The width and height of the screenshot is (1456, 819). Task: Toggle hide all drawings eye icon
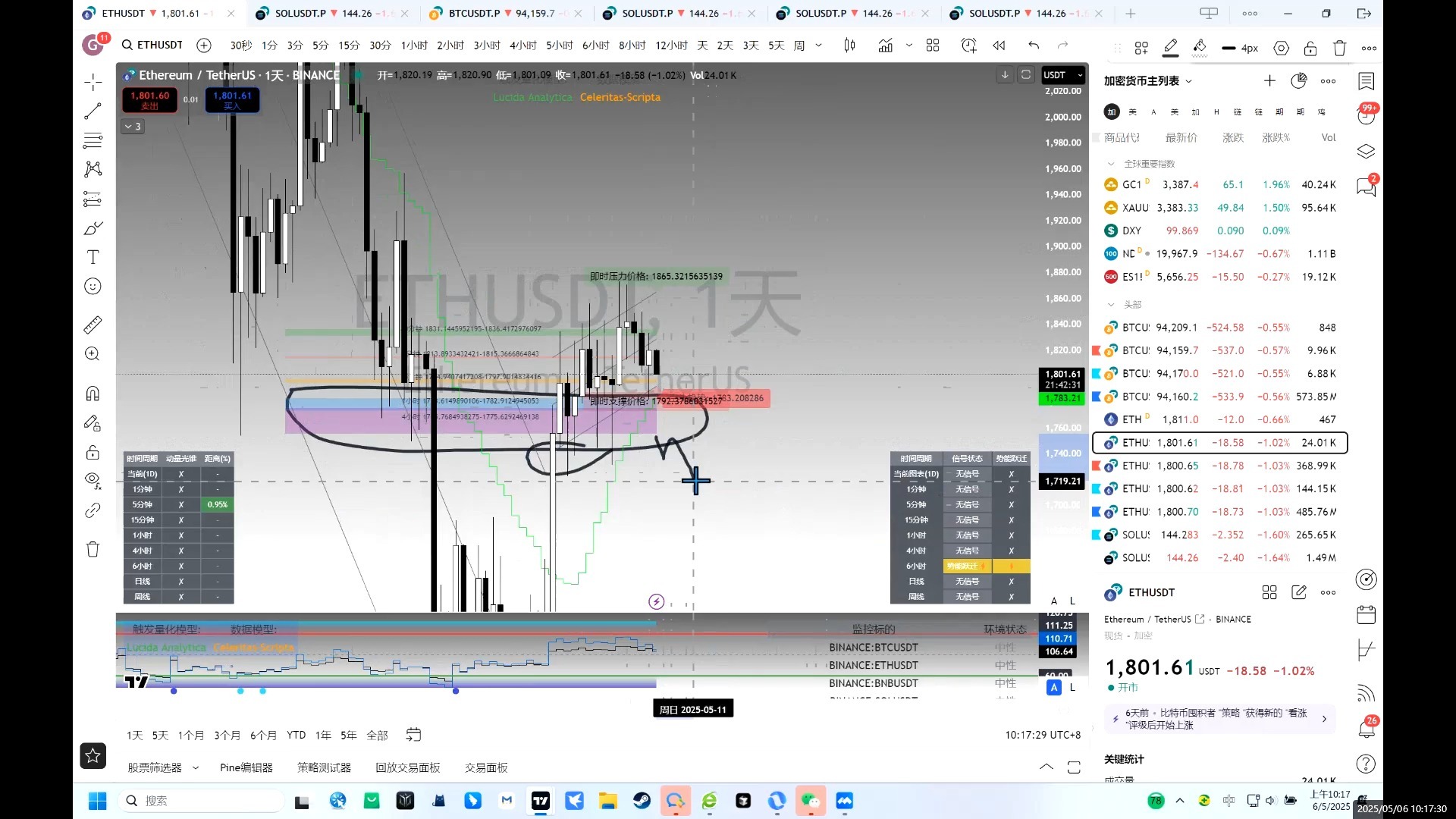93,480
